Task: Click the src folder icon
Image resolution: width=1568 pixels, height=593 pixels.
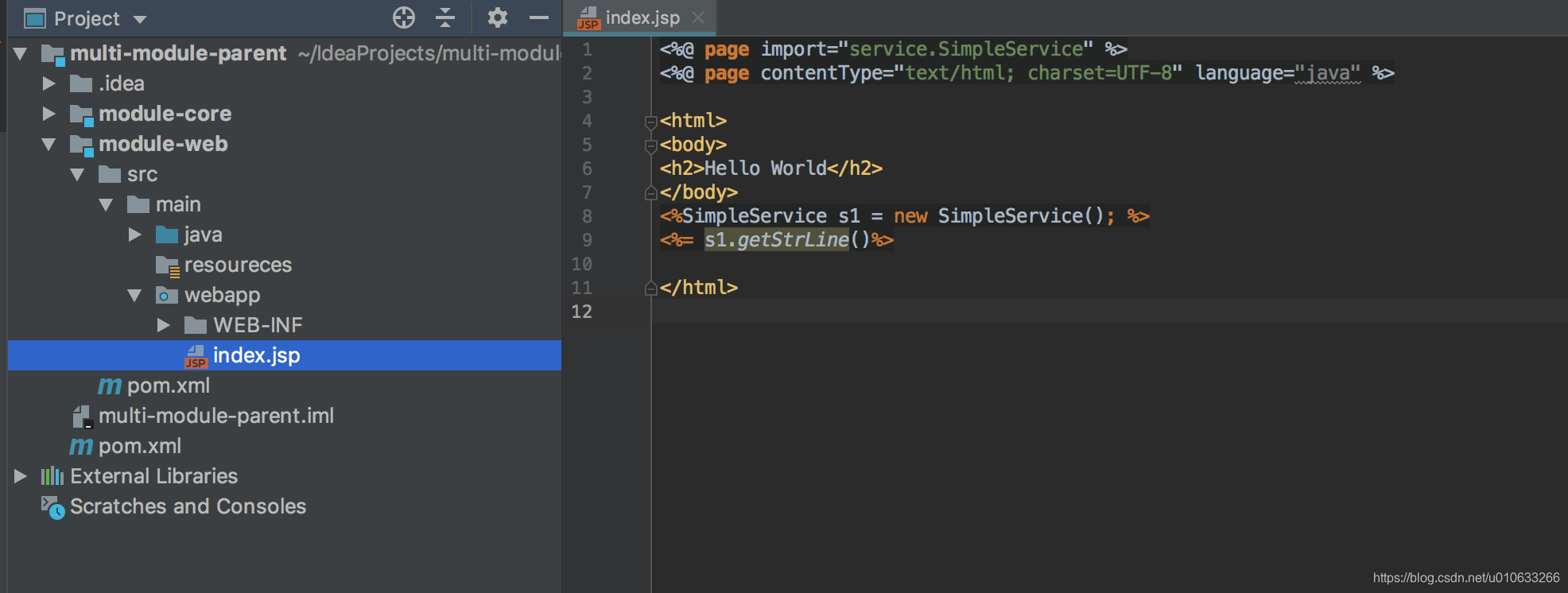Action: click(110, 174)
